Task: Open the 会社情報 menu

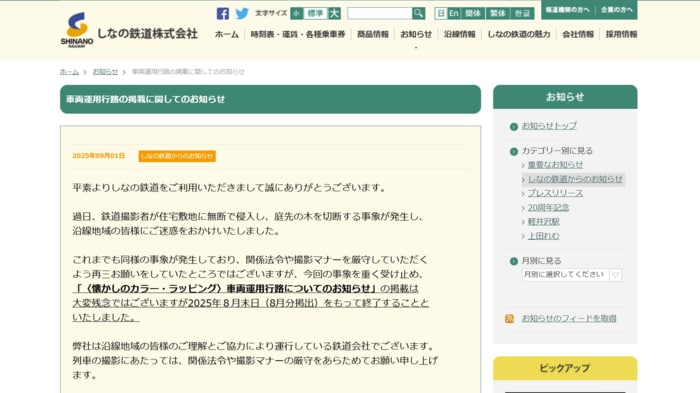Action: (578, 34)
